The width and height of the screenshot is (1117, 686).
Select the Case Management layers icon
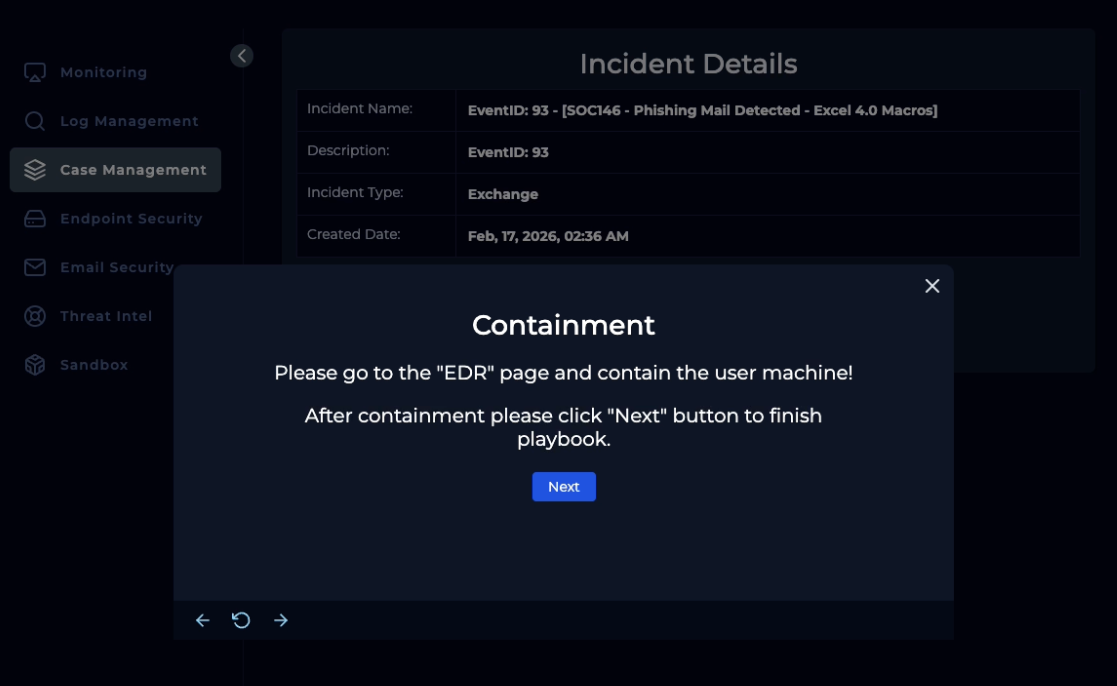tap(35, 170)
